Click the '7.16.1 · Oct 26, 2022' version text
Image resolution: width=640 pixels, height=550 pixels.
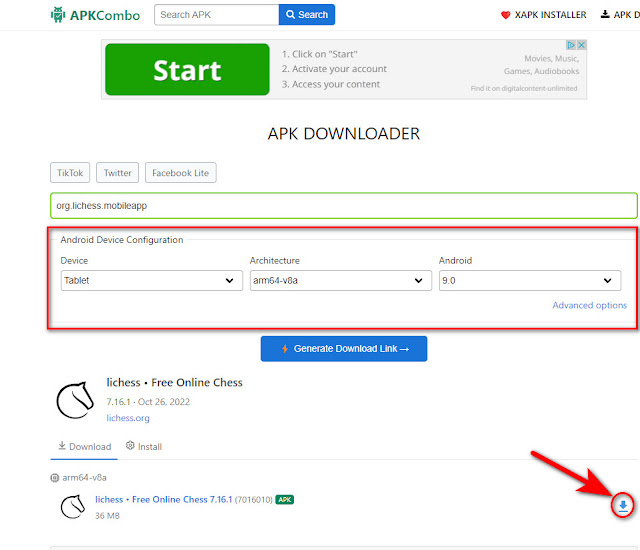(x=148, y=402)
